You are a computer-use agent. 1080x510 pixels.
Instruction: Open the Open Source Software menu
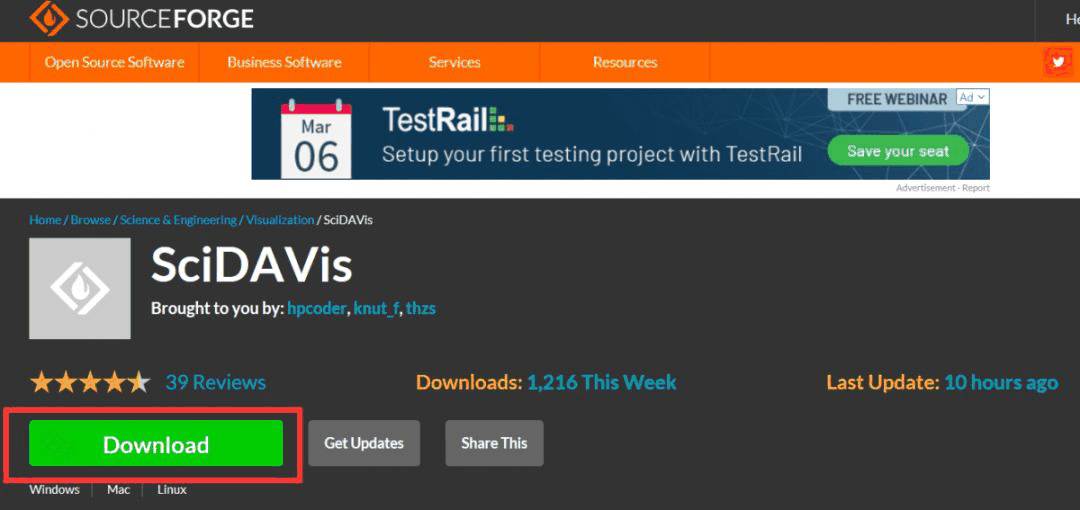pos(114,62)
